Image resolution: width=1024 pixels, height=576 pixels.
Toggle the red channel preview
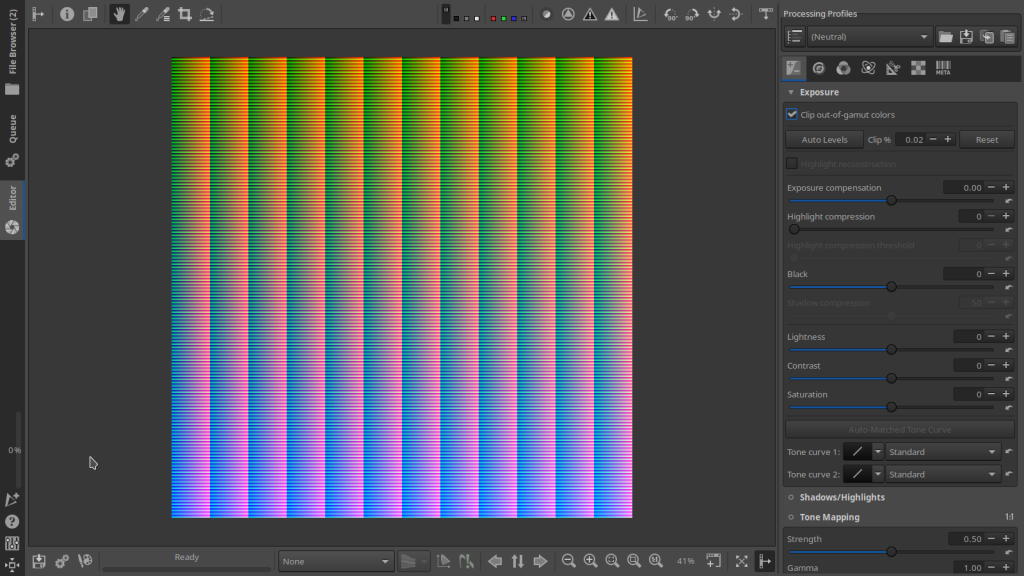[493, 18]
